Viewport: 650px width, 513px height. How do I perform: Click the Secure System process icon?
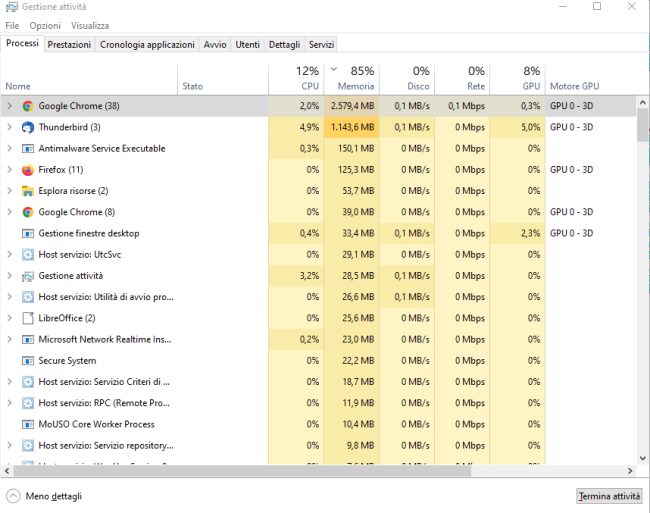pos(28,361)
